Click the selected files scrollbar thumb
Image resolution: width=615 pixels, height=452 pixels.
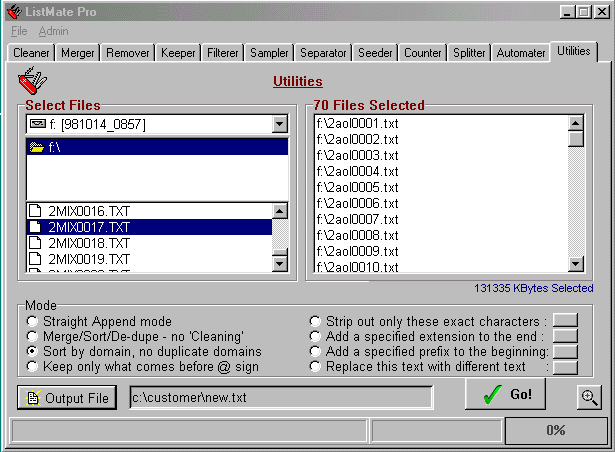575,139
